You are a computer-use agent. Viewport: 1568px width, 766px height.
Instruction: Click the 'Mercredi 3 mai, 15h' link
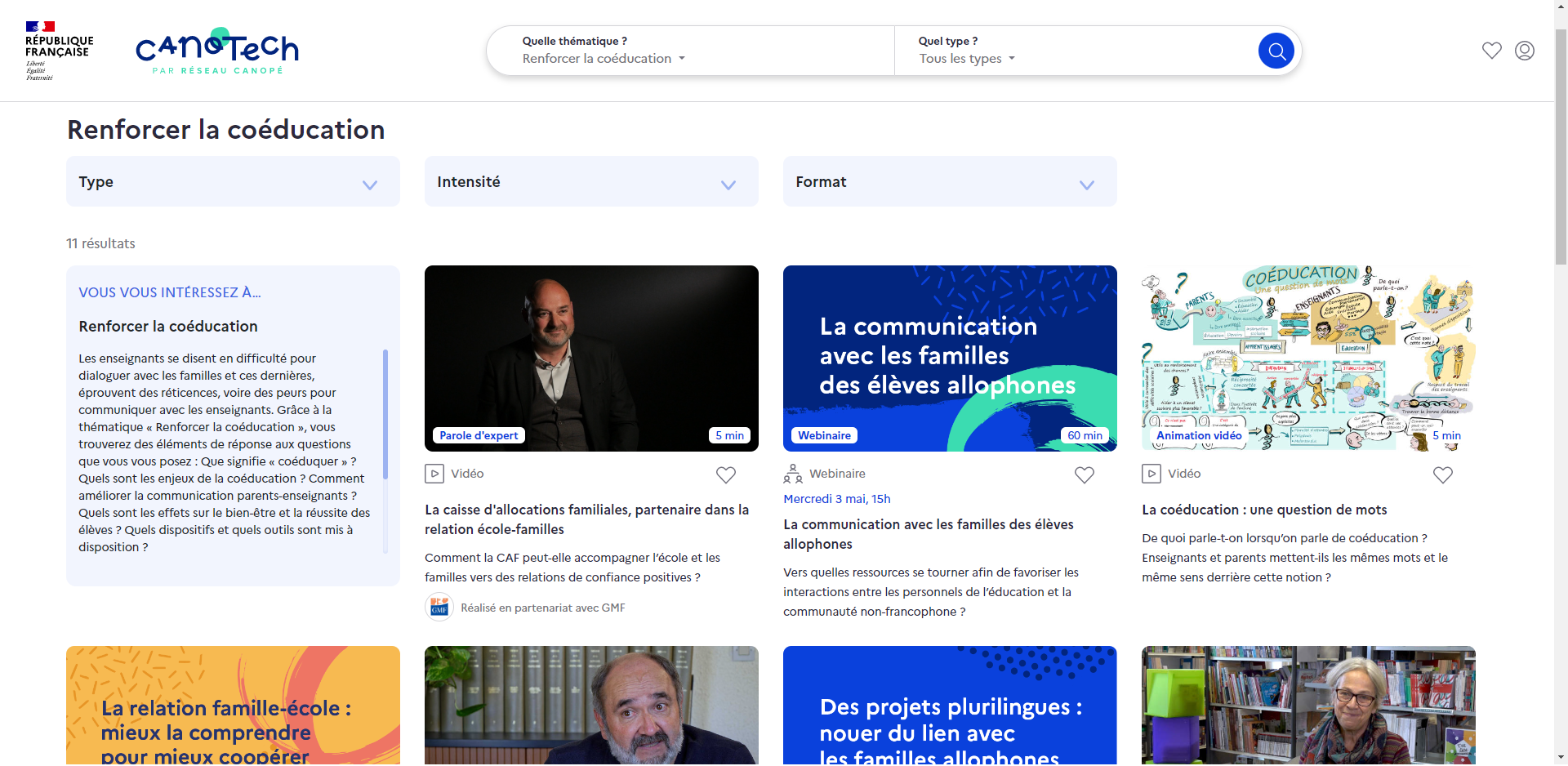[x=836, y=498]
